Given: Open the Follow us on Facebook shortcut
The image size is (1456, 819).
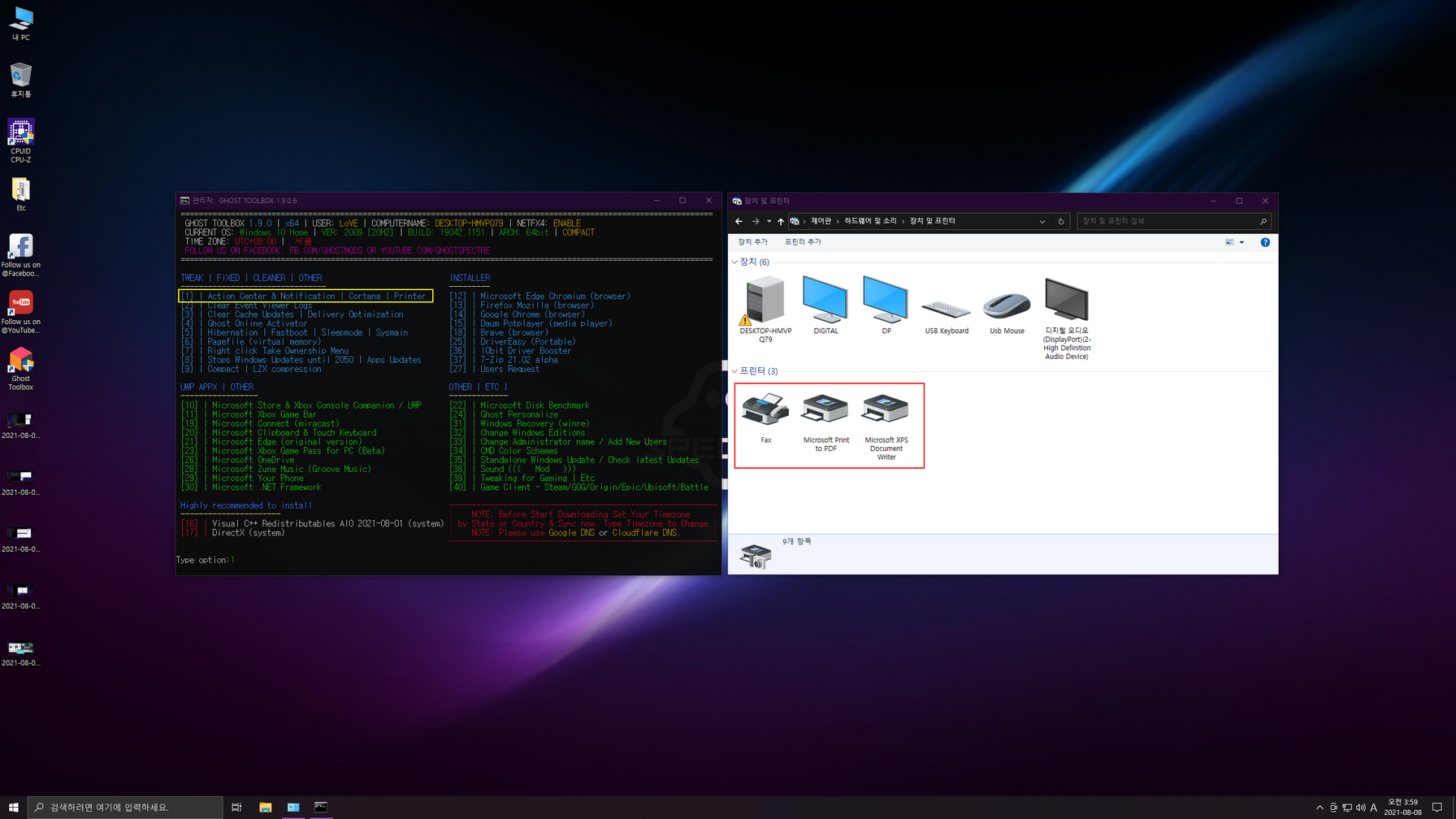Looking at the screenshot, I should [21, 255].
